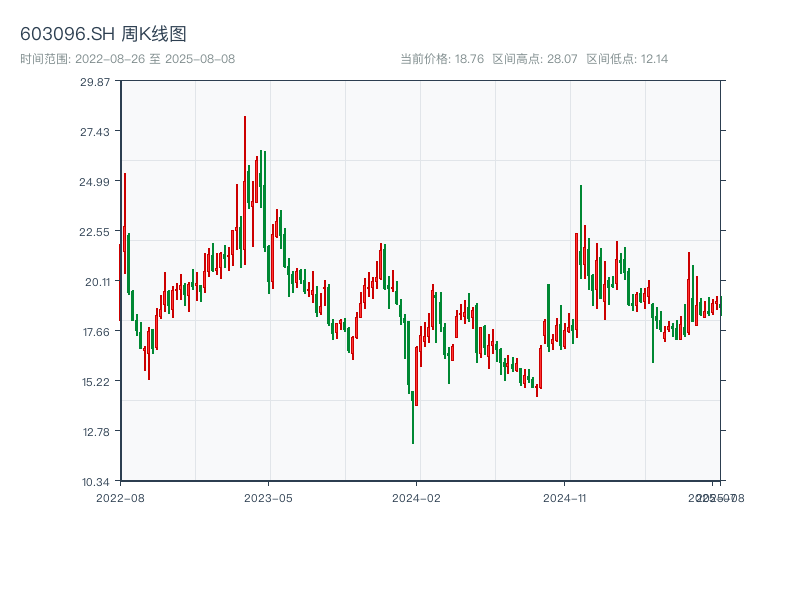Click the y-axis label 17.66
This screenshot has height=600, width=800.
coord(96,332)
